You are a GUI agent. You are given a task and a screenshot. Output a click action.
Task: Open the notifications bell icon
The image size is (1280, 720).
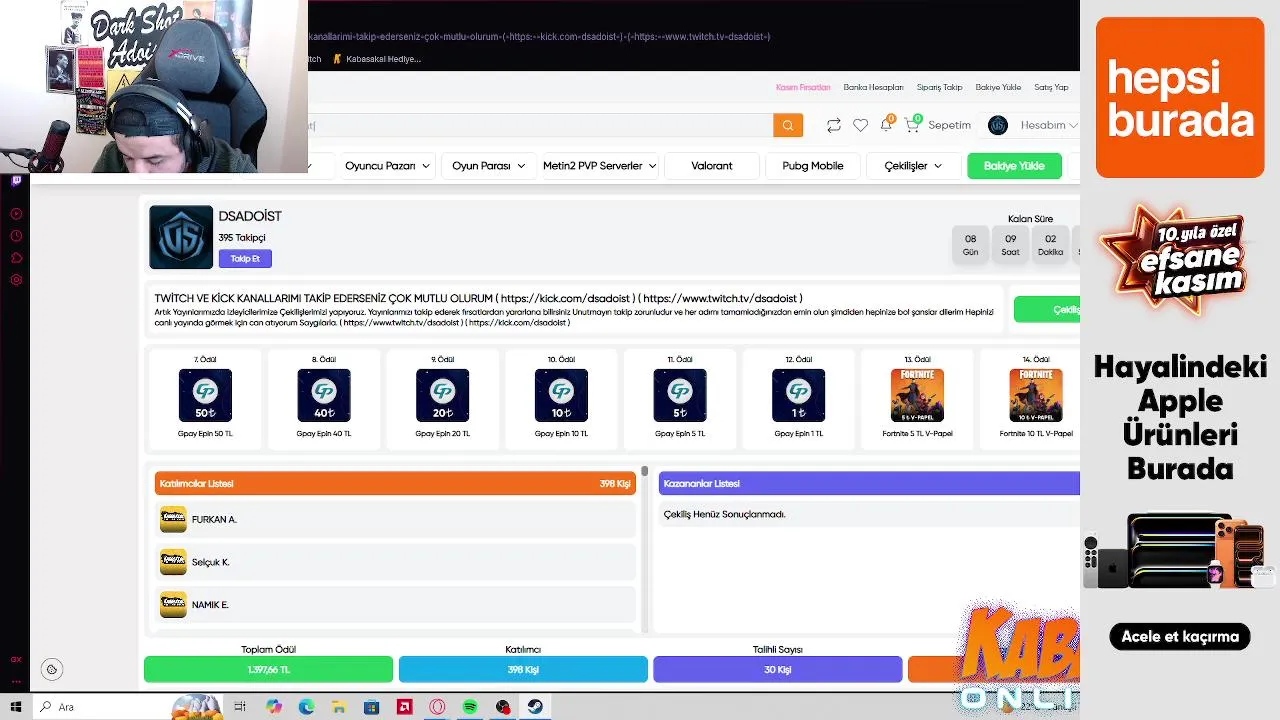click(886, 125)
